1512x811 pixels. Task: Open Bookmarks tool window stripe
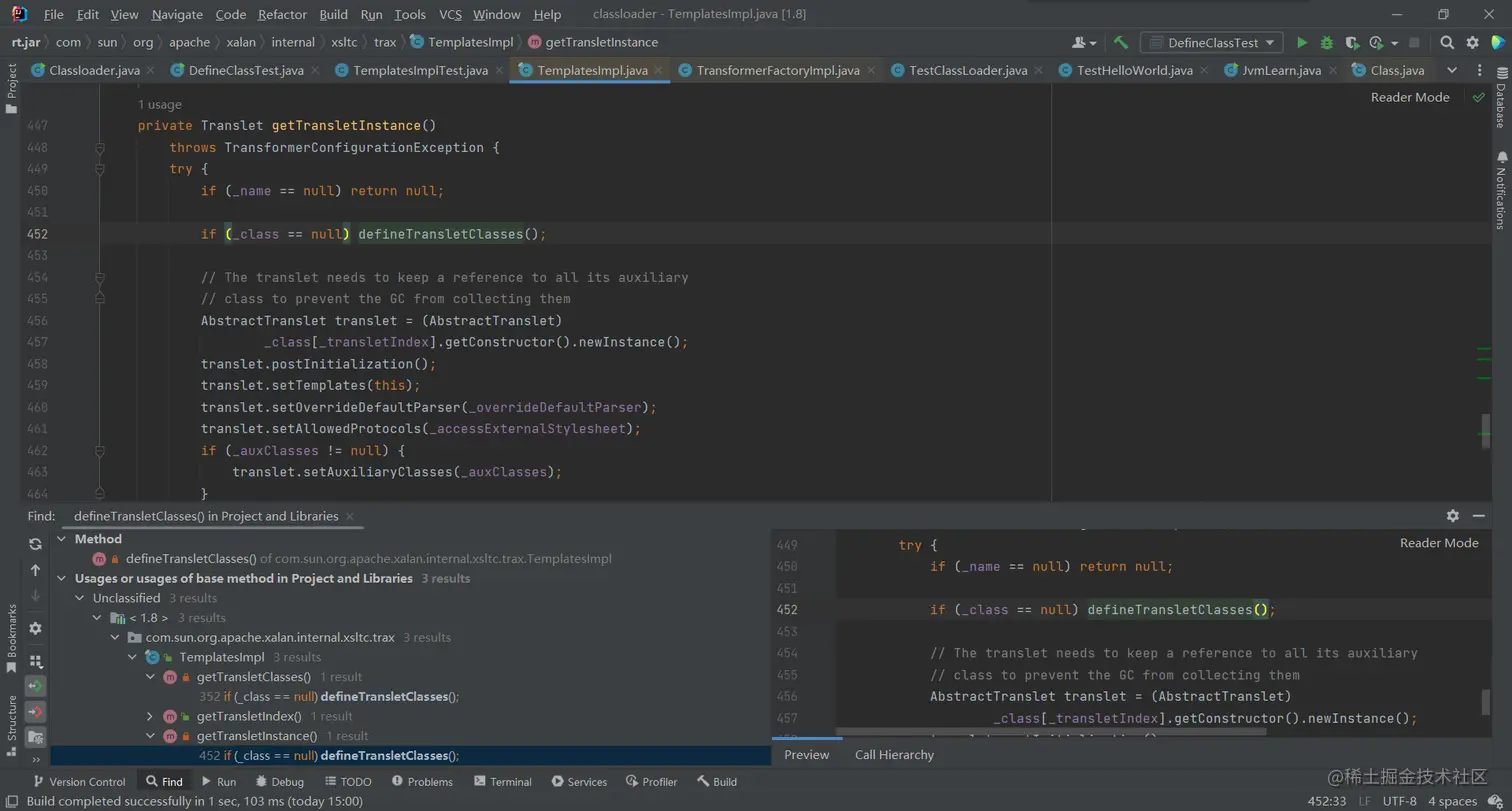click(x=11, y=639)
